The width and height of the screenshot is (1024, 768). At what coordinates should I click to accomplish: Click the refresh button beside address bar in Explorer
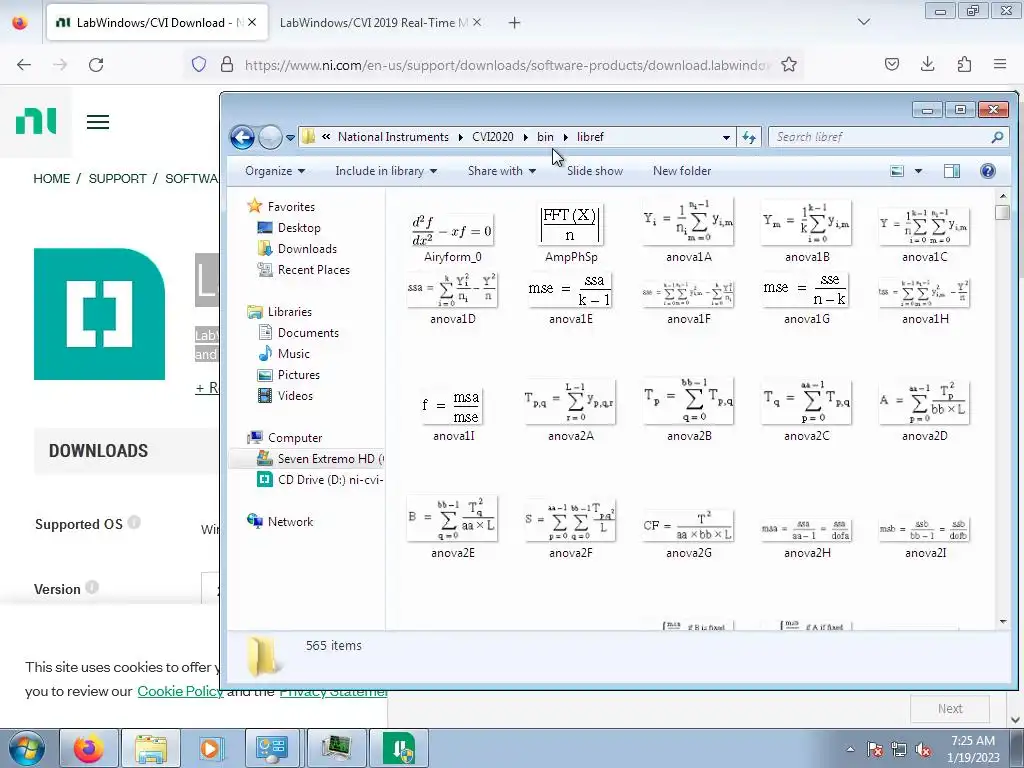click(x=749, y=137)
